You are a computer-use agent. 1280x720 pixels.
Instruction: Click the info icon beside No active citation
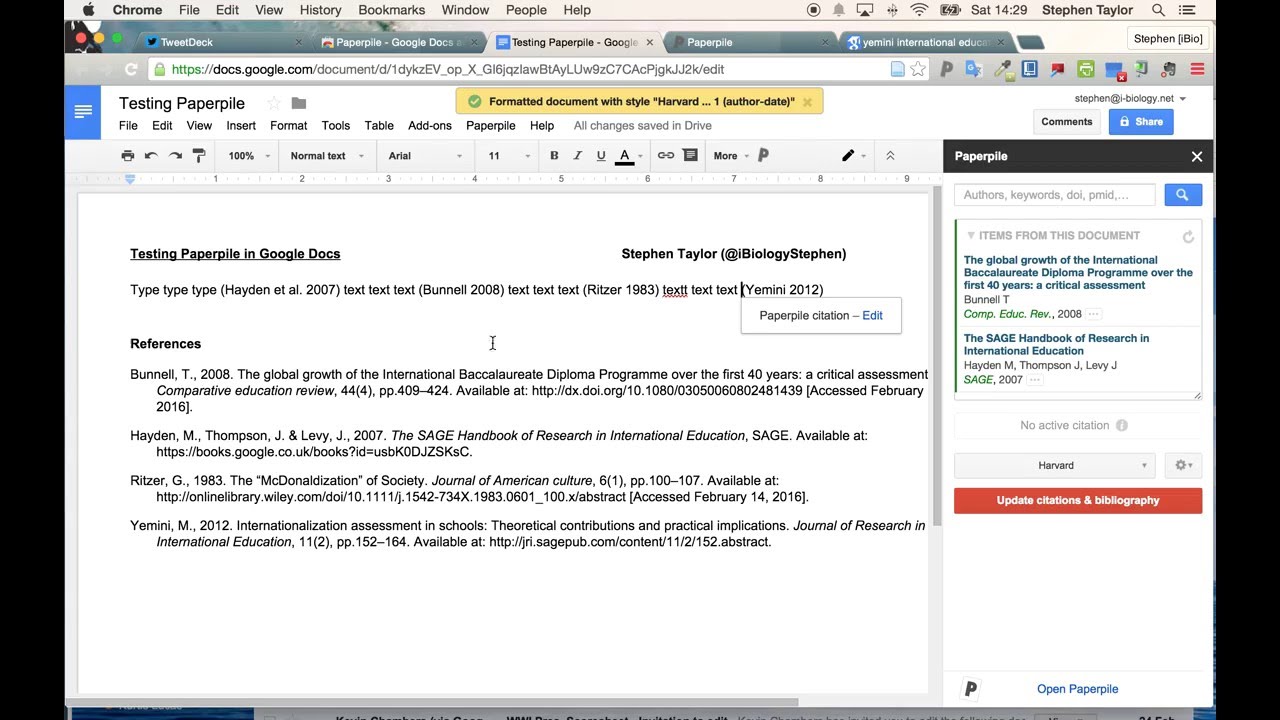pos(1122,425)
